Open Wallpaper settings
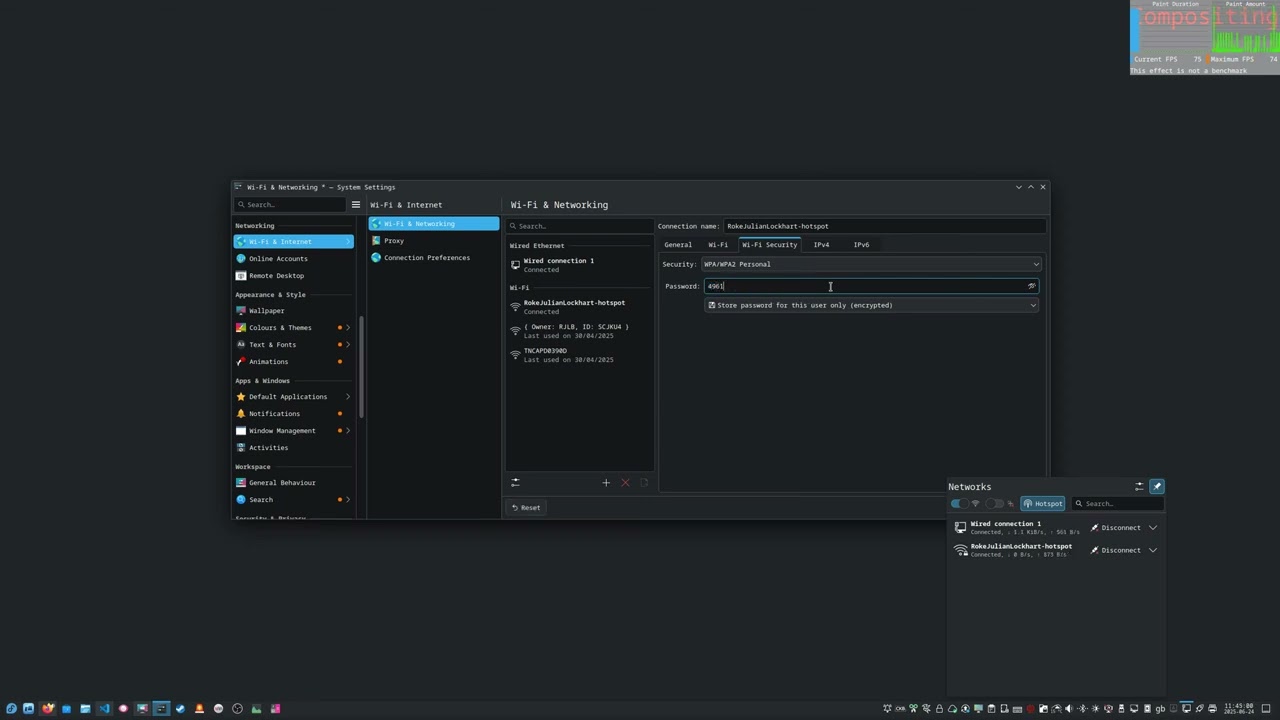Screen dimensions: 1280x720 pyautogui.click(x=293, y=311)
